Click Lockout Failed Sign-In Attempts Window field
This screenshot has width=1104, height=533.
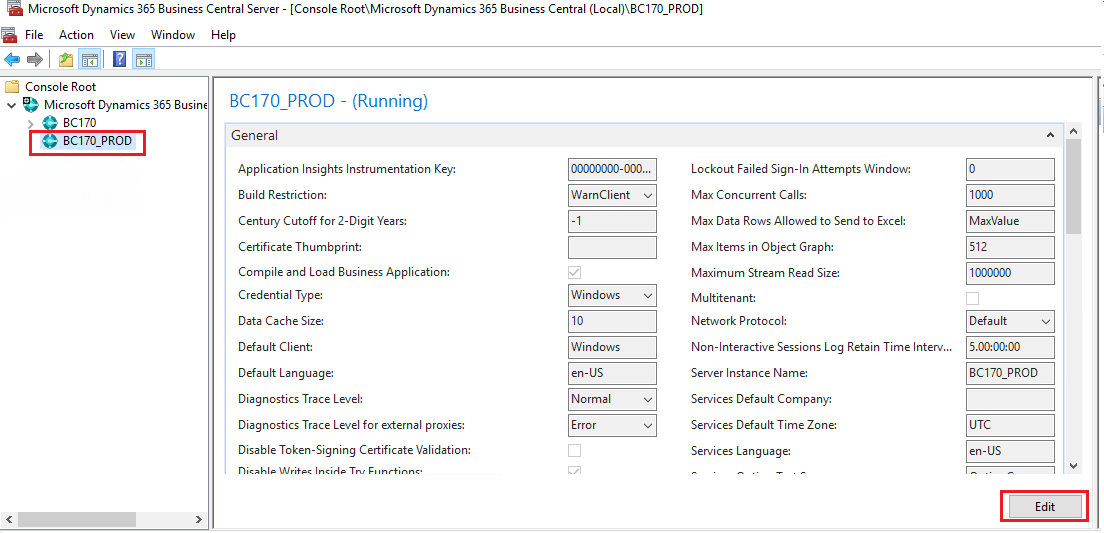coord(1010,169)
